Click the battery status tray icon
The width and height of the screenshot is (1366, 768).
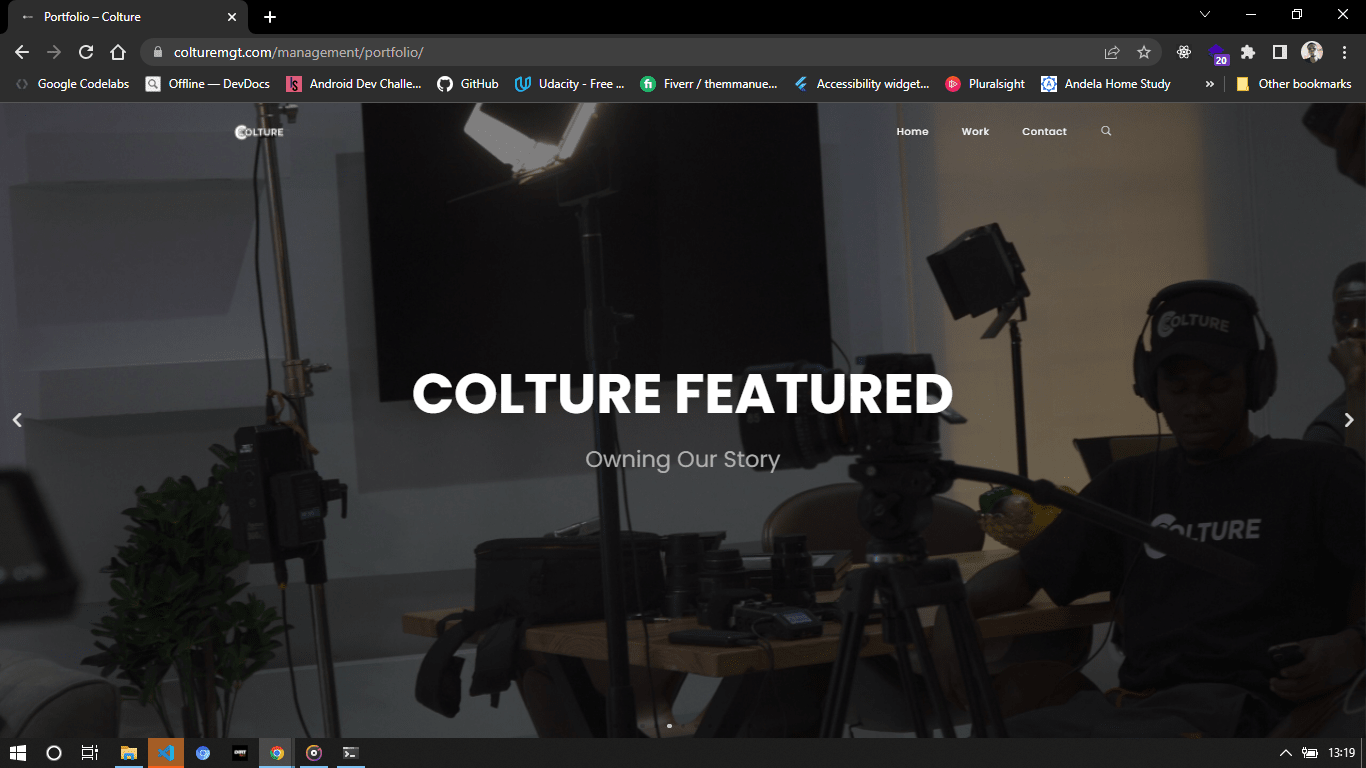(x=1310, y=753)
